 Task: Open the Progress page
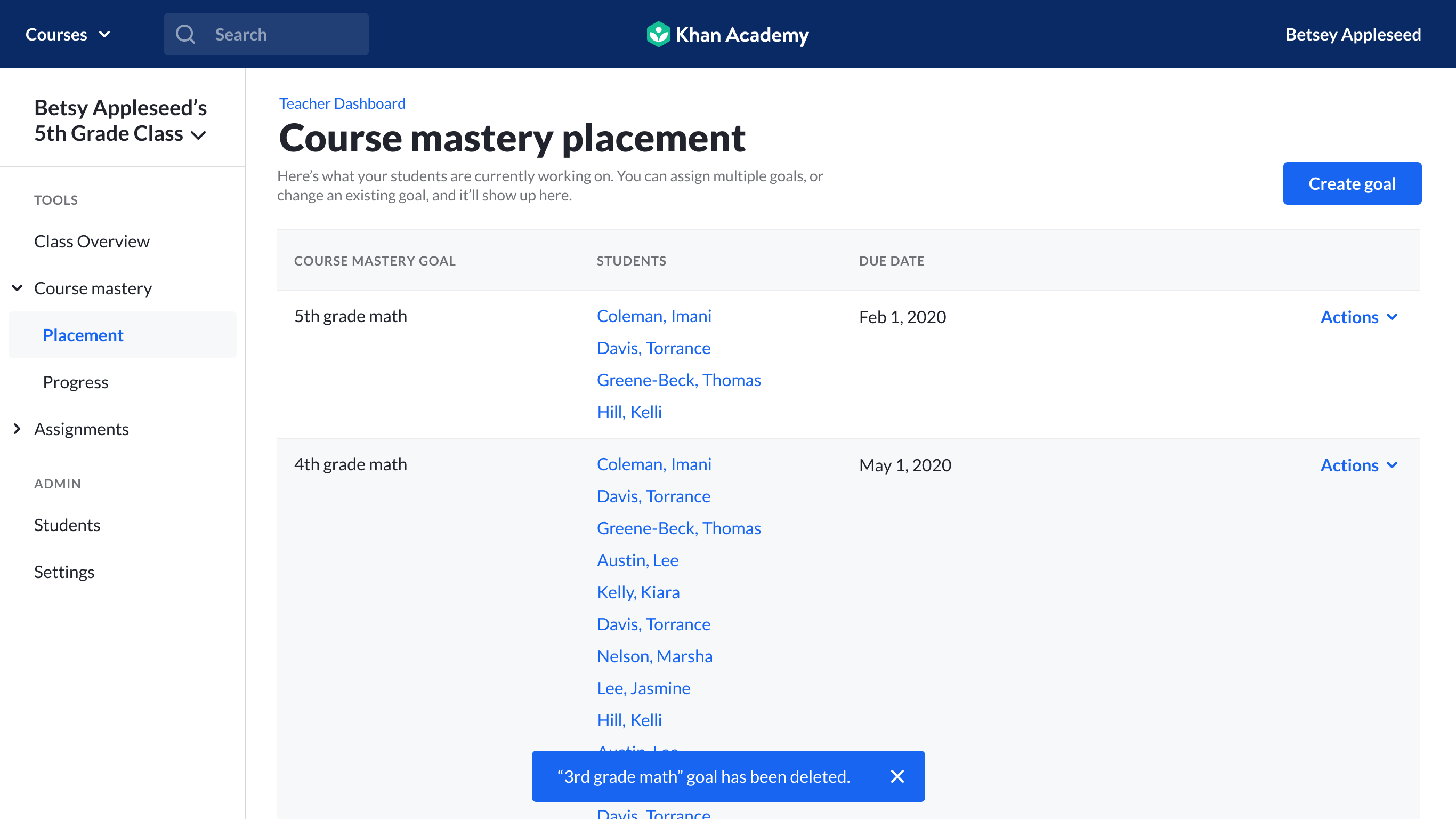(75, 382)
